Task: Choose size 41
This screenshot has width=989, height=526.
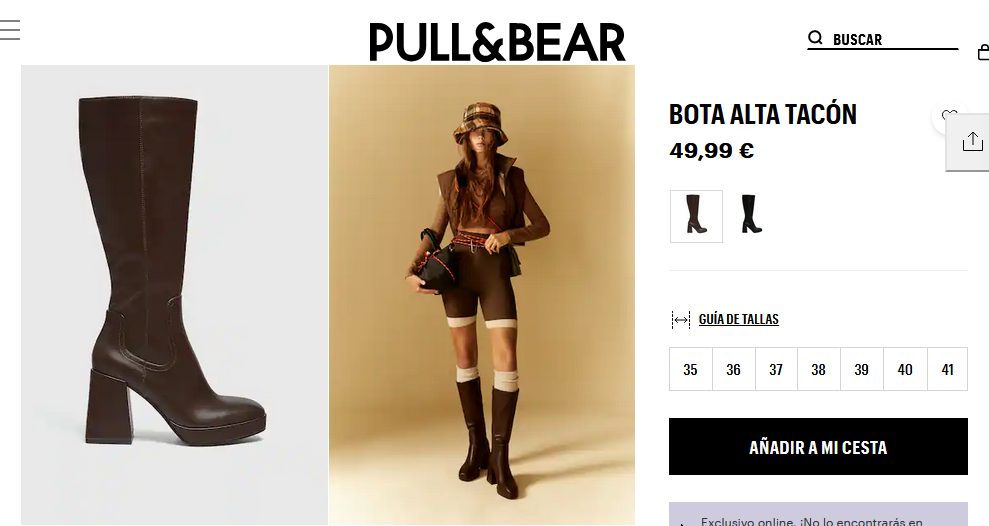Action: click(x=947, y=370)
